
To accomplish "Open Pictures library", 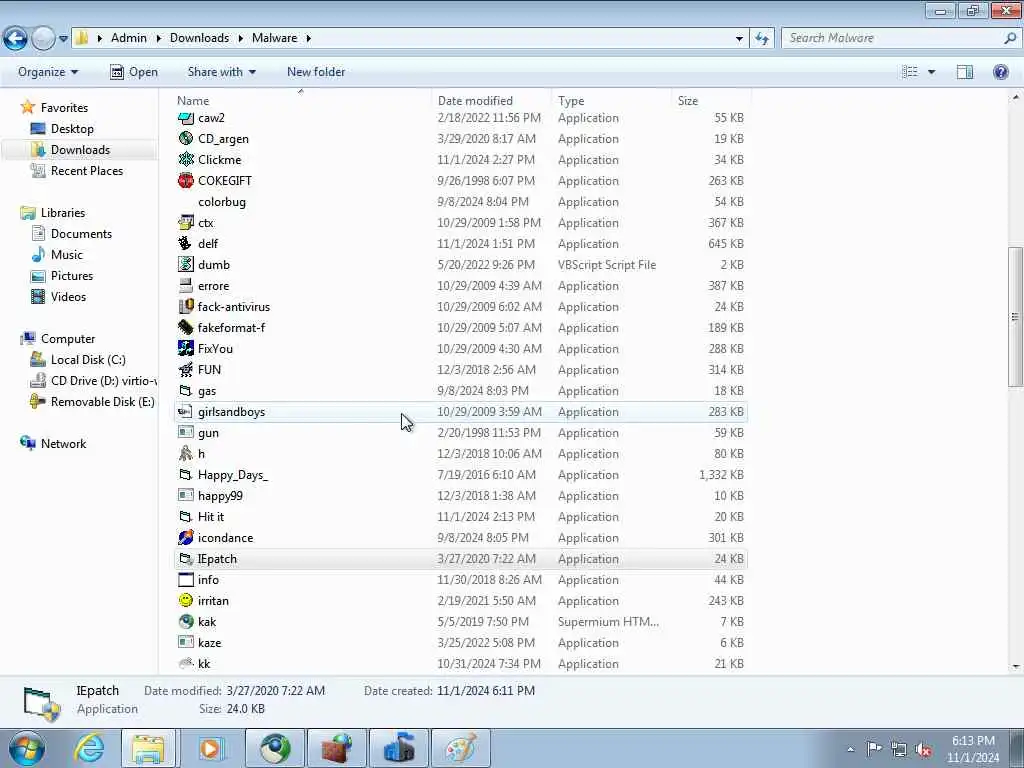I will pos(72,276).
